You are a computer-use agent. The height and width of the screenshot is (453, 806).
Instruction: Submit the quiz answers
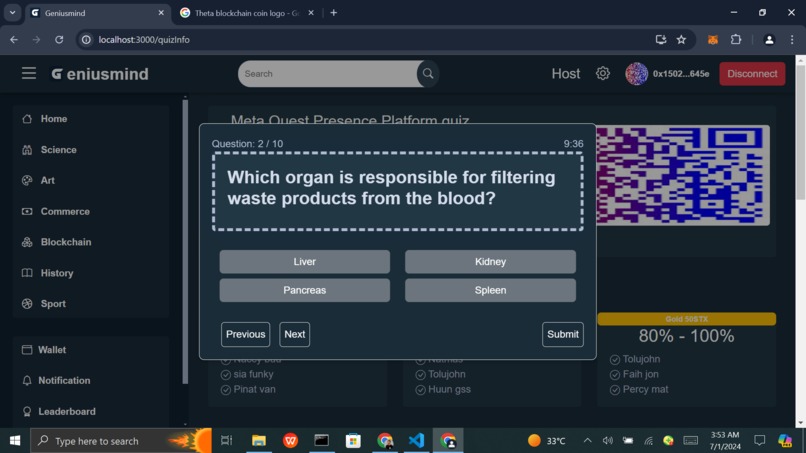[x=562, y=334]
